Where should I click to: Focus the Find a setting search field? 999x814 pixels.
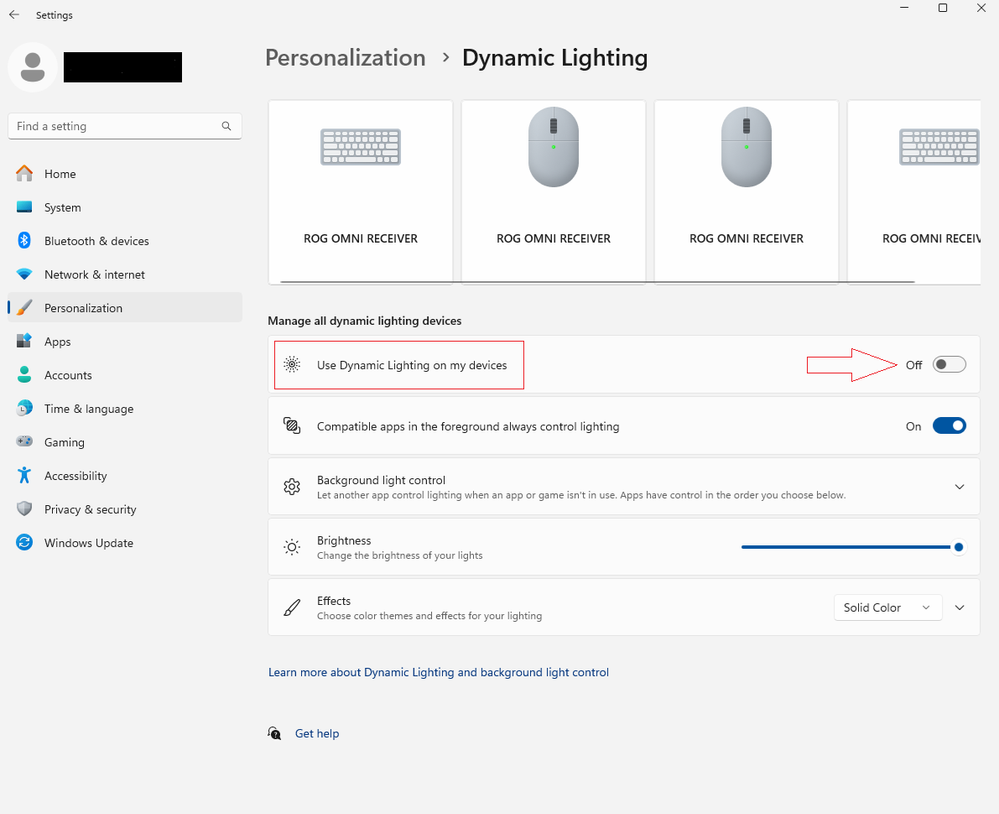pos(125,126)
